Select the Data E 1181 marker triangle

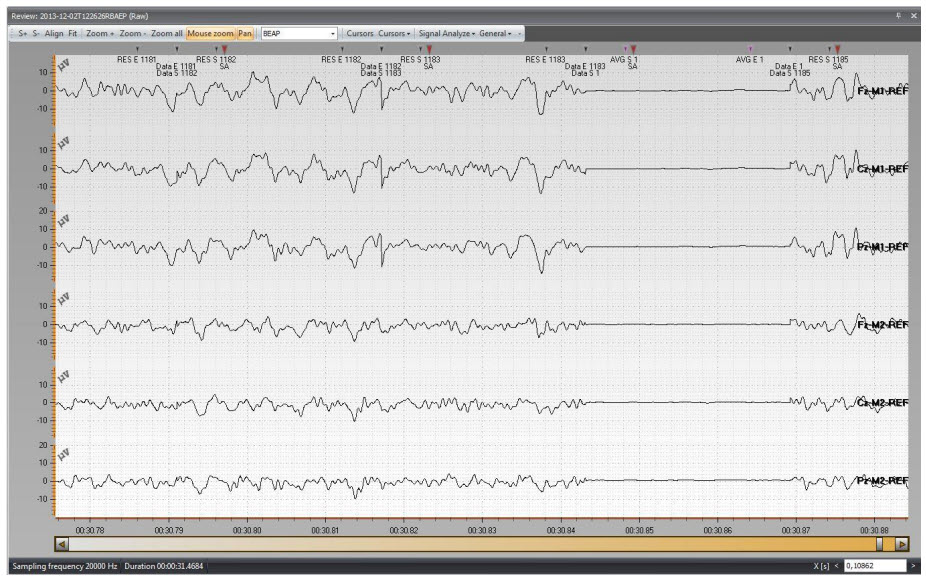point(177,50)
